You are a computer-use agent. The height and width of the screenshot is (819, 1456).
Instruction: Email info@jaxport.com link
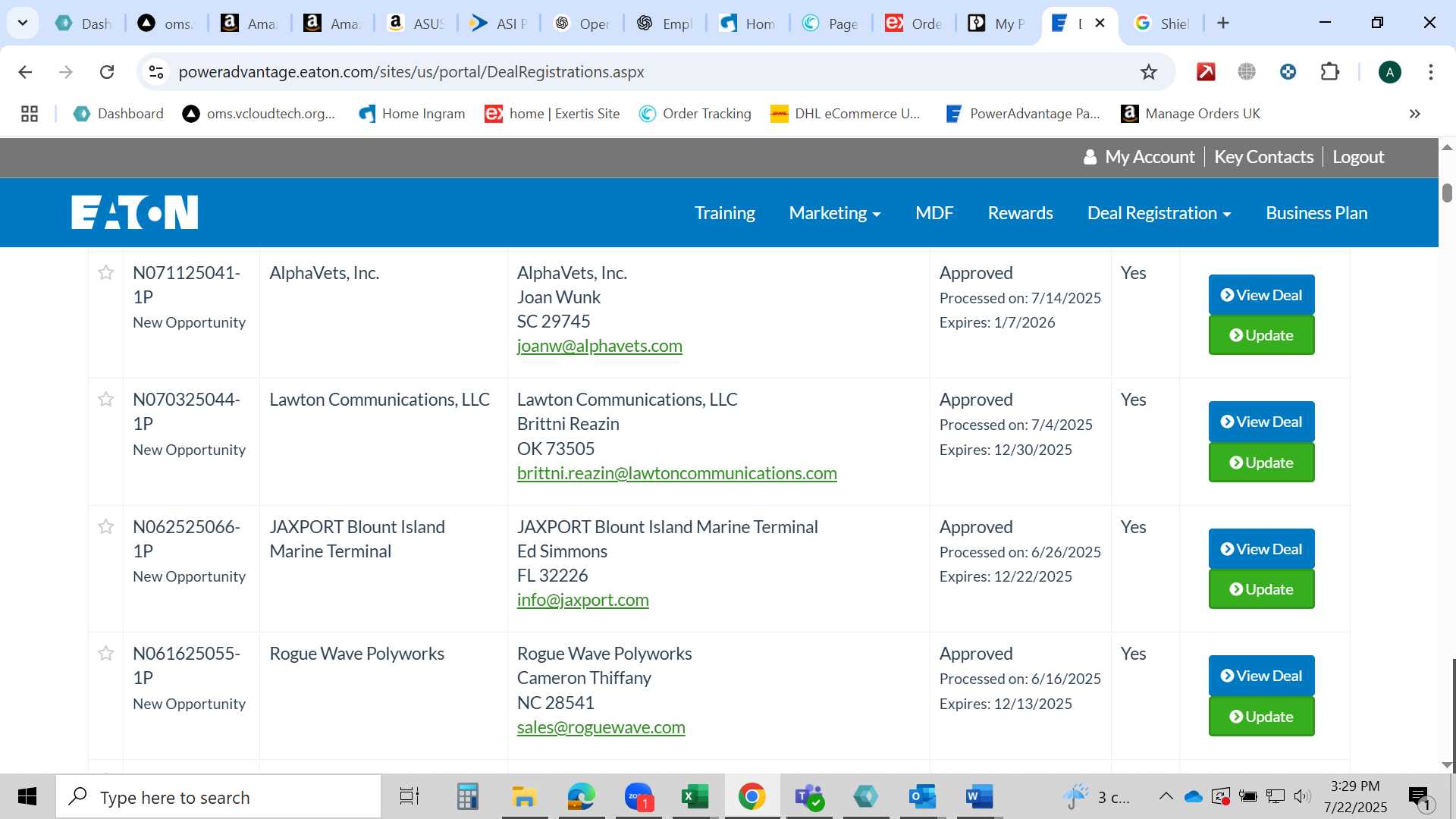pyautogui.click(x=582, y=600)
